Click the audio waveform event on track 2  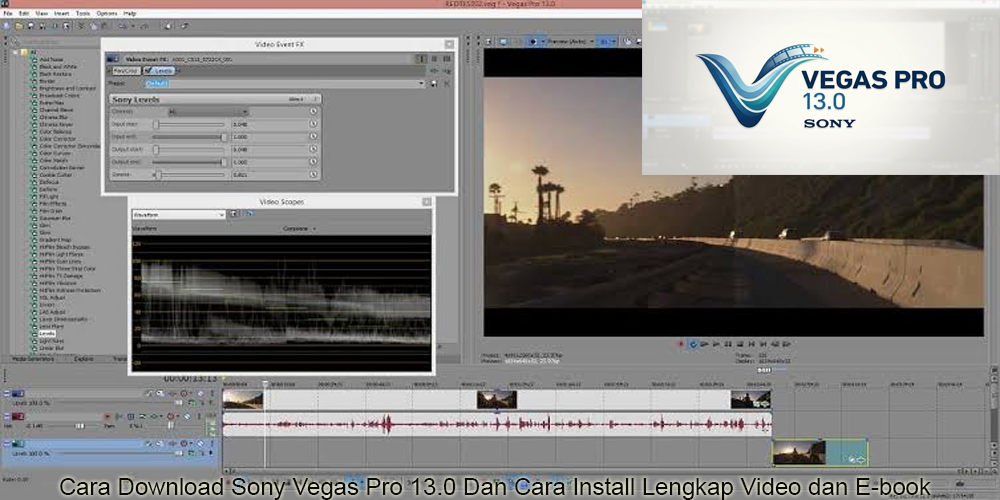pos(497,424)
